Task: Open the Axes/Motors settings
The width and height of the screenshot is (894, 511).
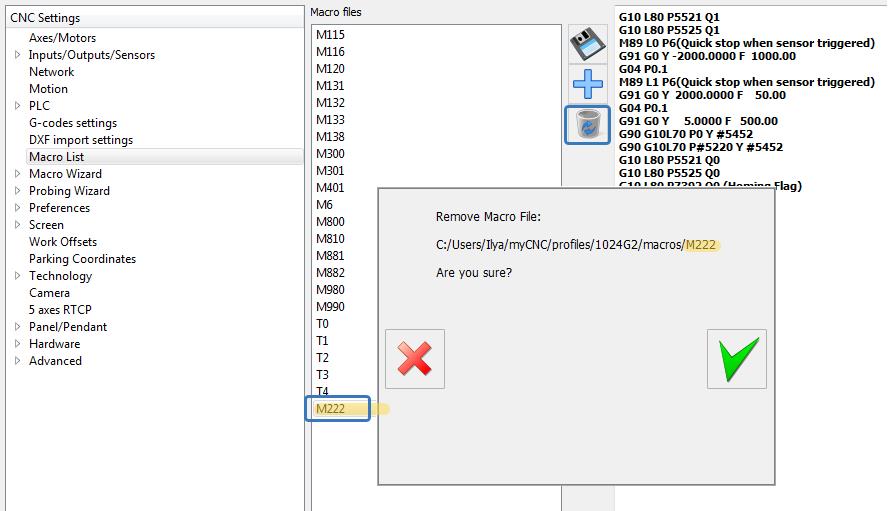Action: point(62,38)
